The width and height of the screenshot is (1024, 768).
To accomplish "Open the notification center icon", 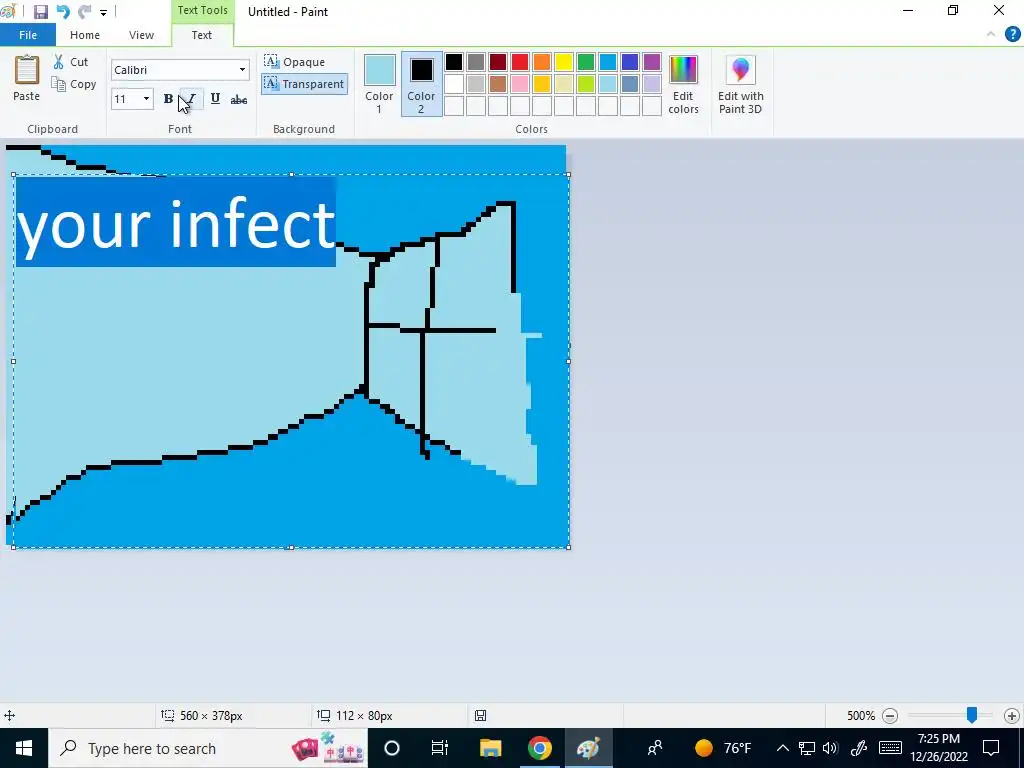I will click(x=991, y=748).
